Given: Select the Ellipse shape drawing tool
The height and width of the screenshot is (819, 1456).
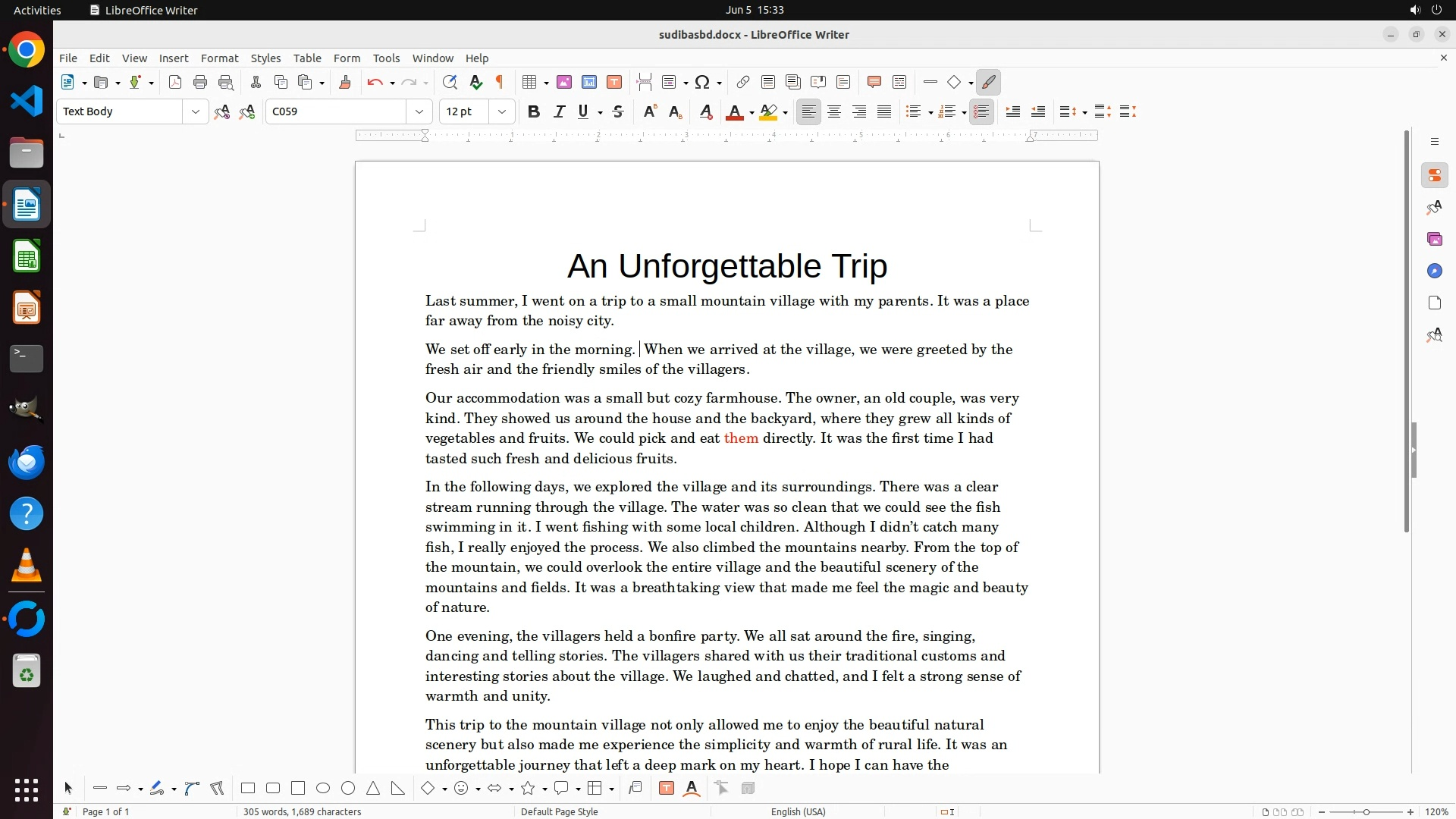Looking at the screenshot, I should (x=323, y=789).
